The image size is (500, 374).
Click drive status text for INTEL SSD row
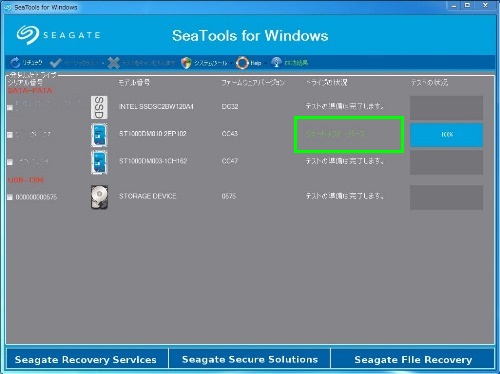(x=345, y=106)
